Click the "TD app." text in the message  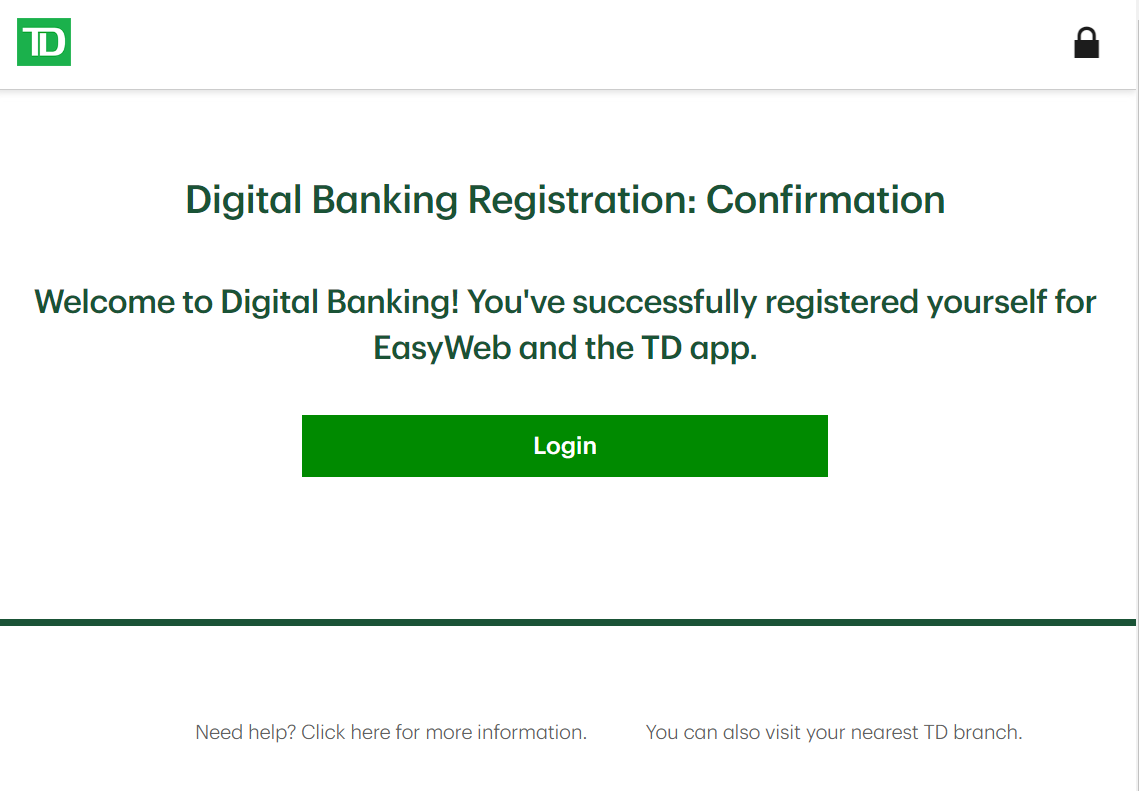tap(700, 348)
